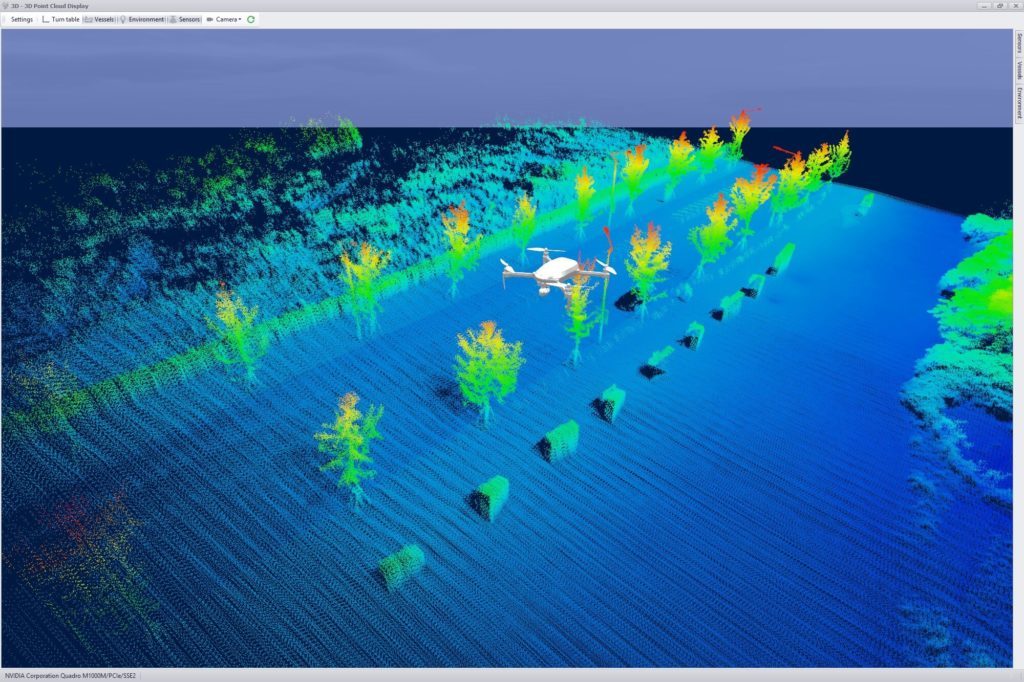Toggle the Sensors toolbar button

[x=185, y=19]
